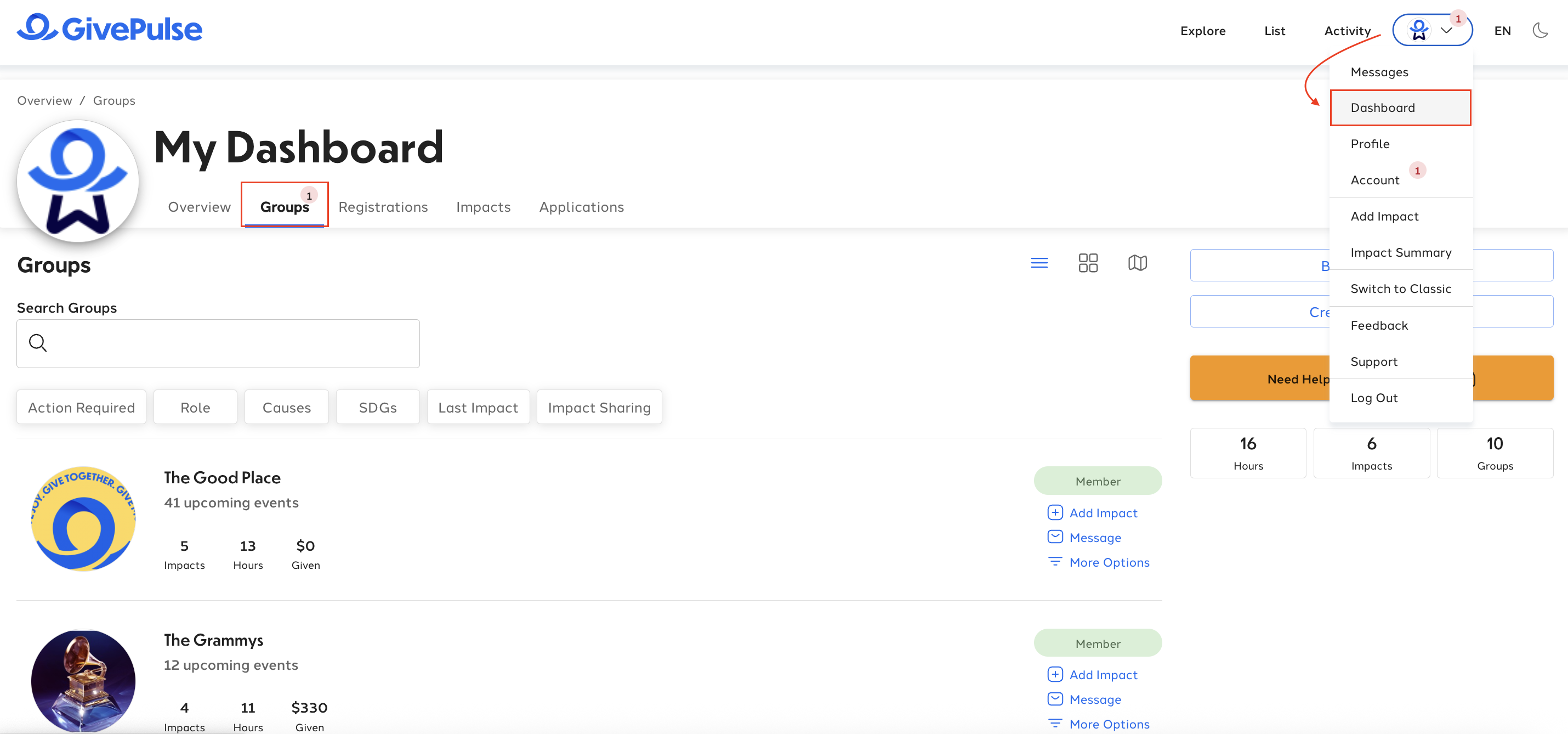Open the Last Impact filter
This screenshot has width=1568, height=734.
479,407
